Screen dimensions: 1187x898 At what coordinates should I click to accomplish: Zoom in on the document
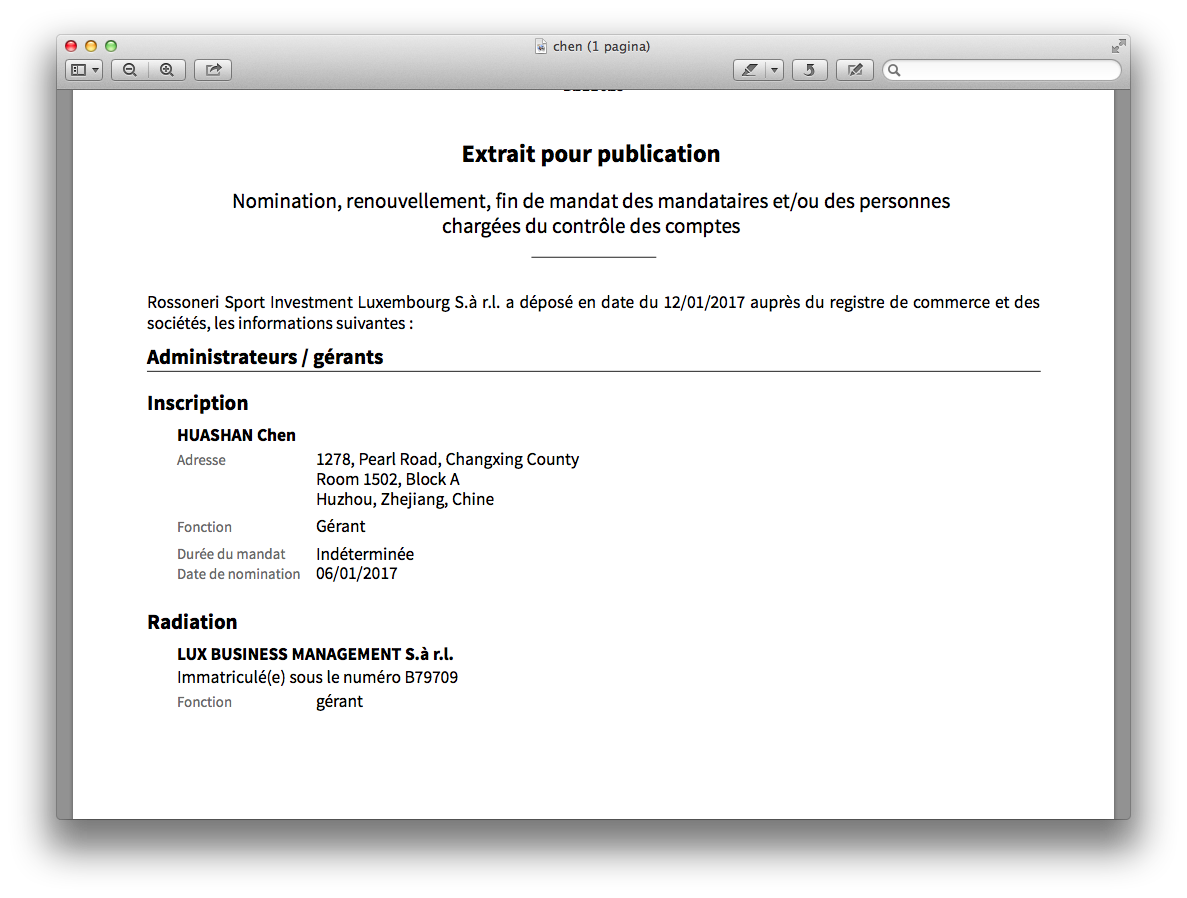167,70
